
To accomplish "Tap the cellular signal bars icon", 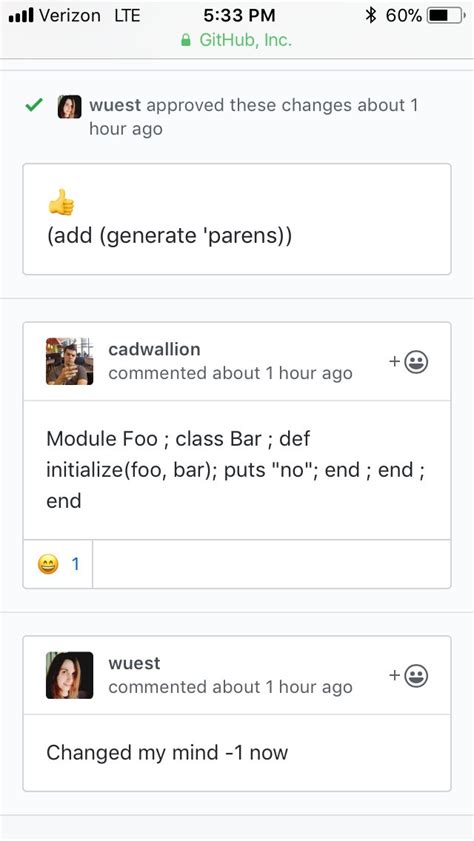I will [x=21, y=15].
